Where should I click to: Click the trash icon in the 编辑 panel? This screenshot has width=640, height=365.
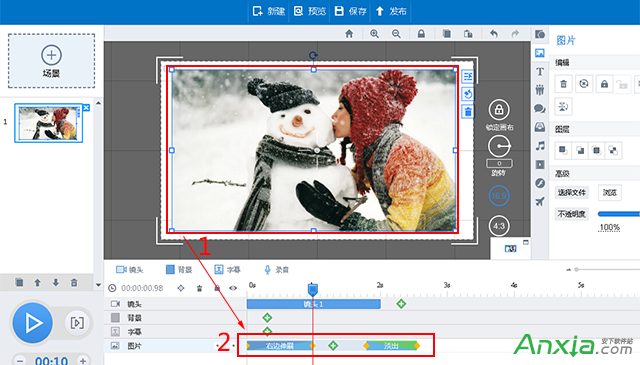tap(563, 84)
